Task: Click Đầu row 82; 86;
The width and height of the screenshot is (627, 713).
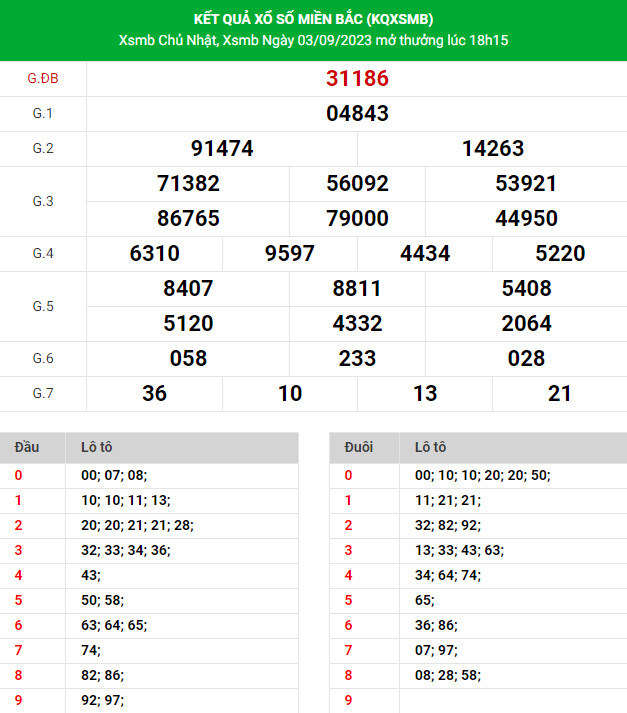Action: [x=149, y=676]
